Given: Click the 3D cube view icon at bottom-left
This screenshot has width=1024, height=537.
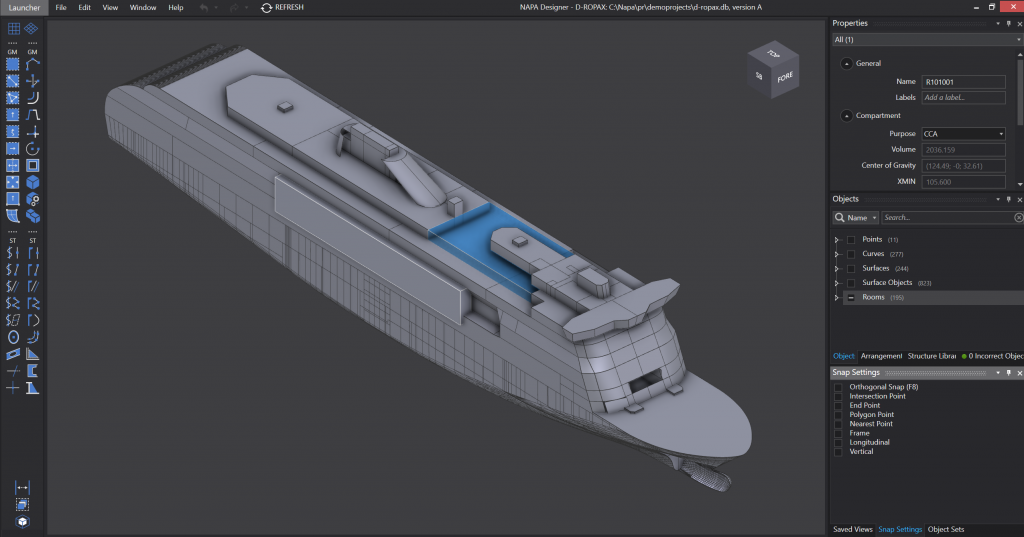Looking at the screenshot, I should (x=23, y=521).
